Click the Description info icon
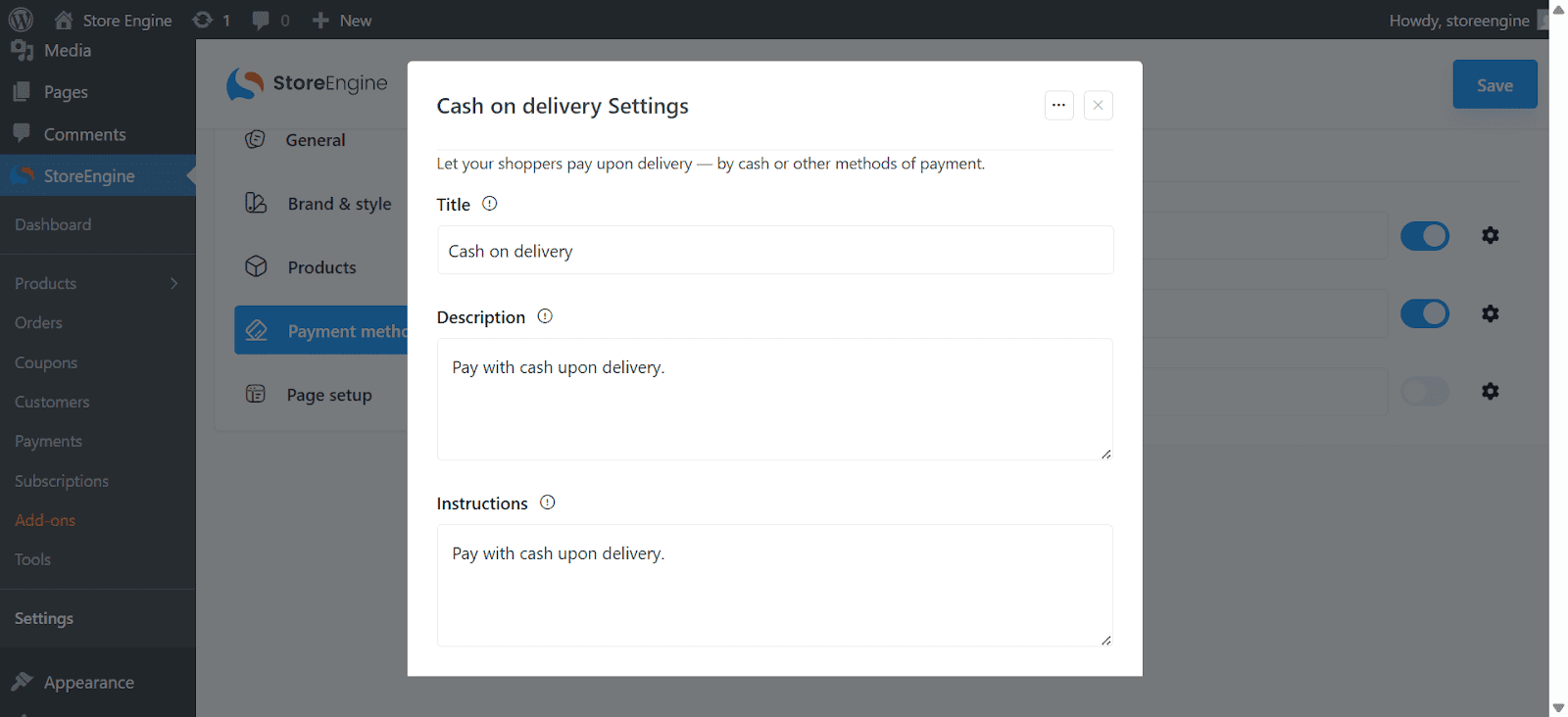 545,316
